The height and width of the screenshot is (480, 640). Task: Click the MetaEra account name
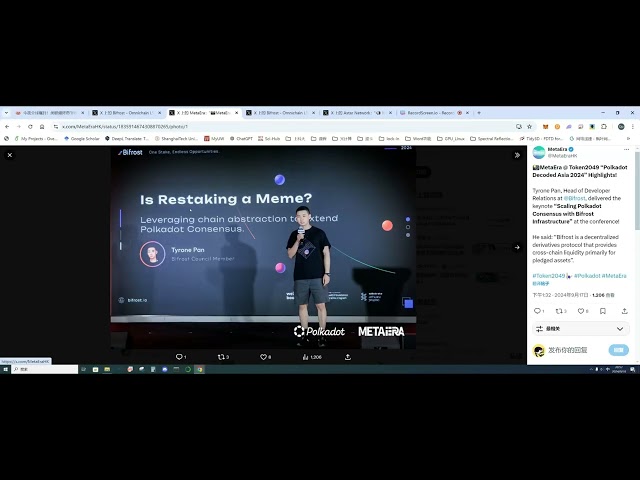[557, 149]
